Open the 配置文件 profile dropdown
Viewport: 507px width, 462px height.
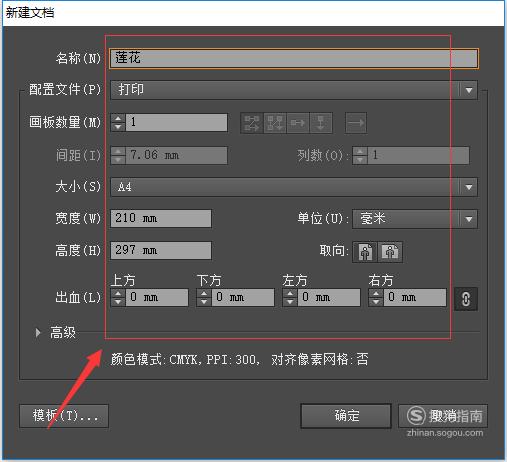(x=294, y=90)
